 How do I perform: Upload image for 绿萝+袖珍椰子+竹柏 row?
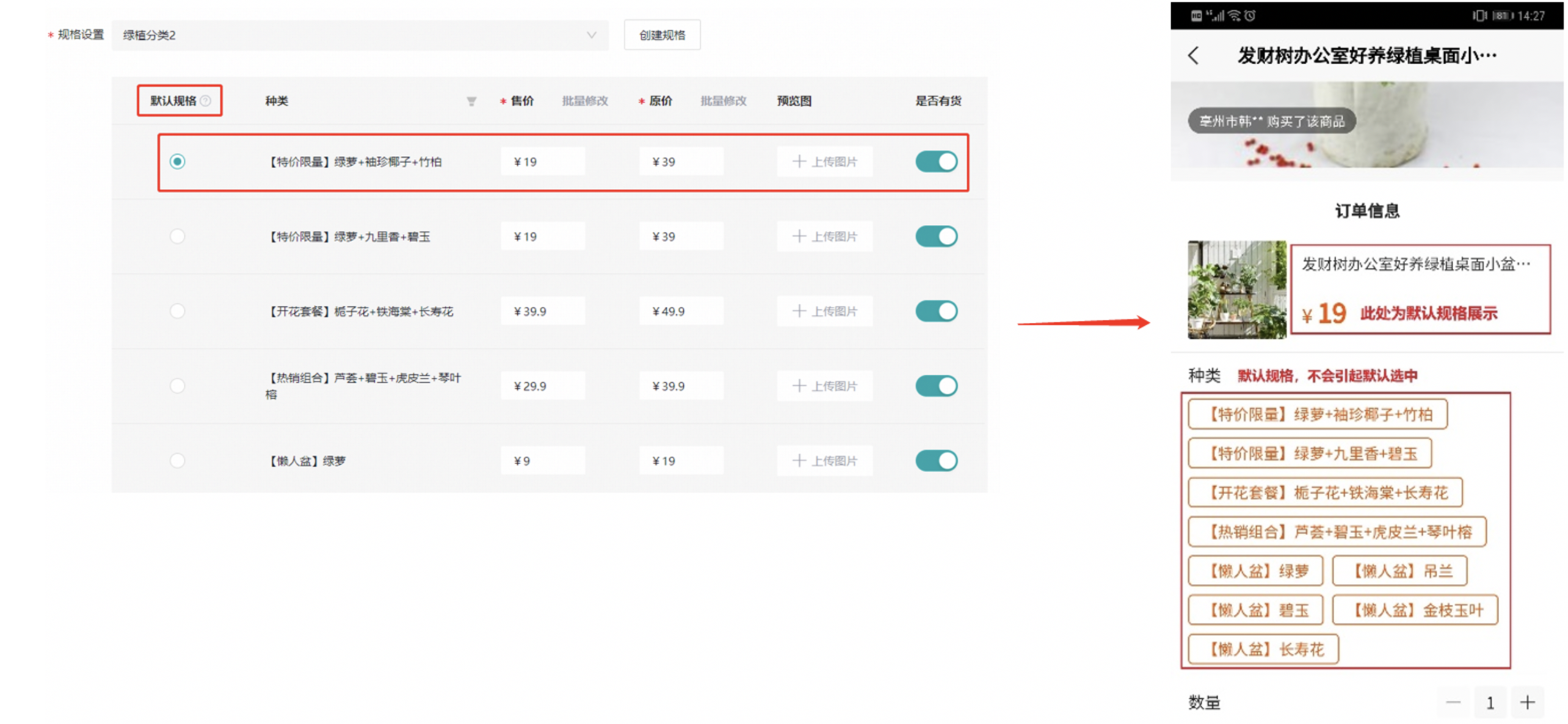click(x=824, y=161)
